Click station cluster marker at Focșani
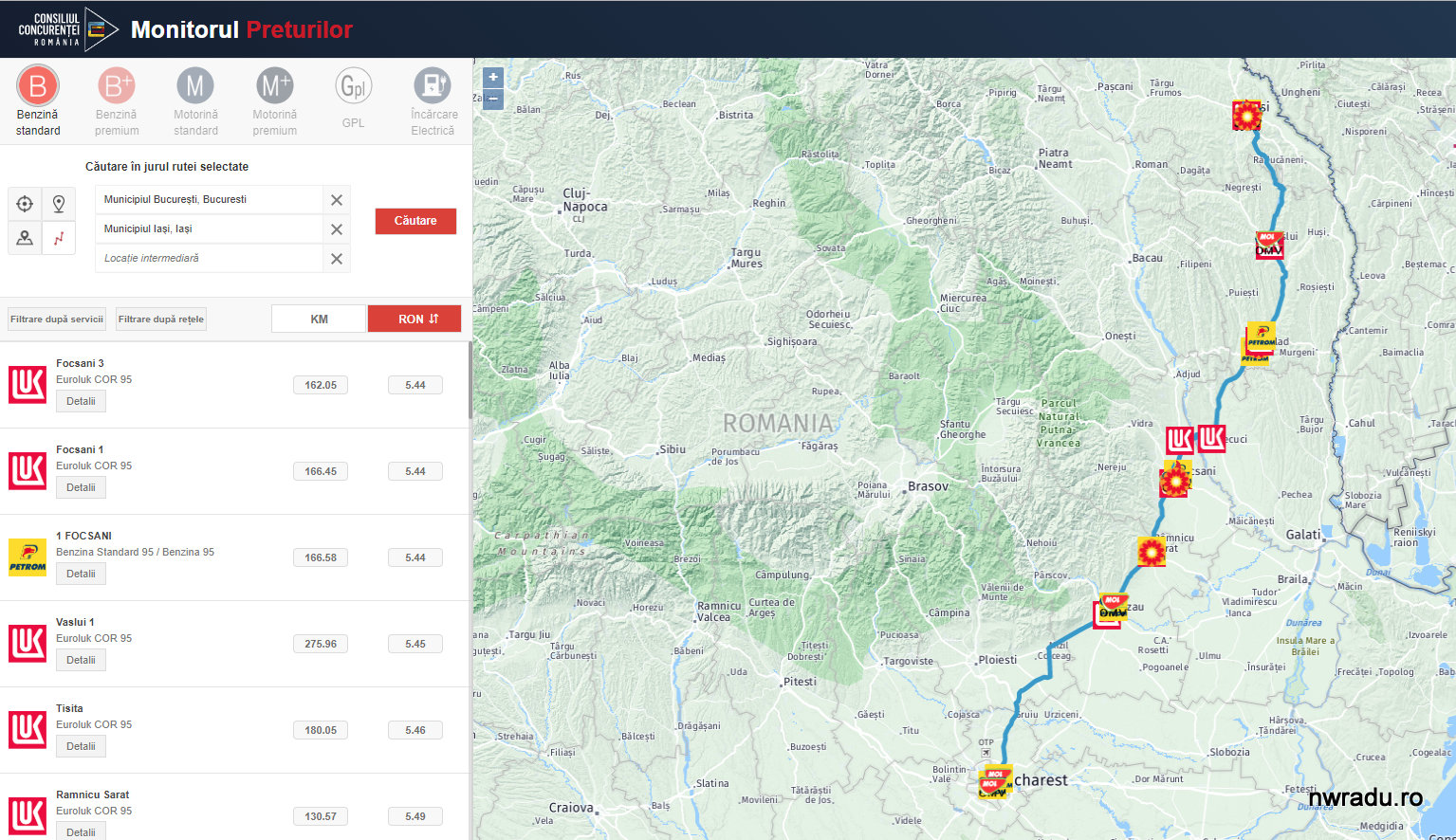Image resolution: width=1456 pixels, height=840 pixels. (1175, 480)
